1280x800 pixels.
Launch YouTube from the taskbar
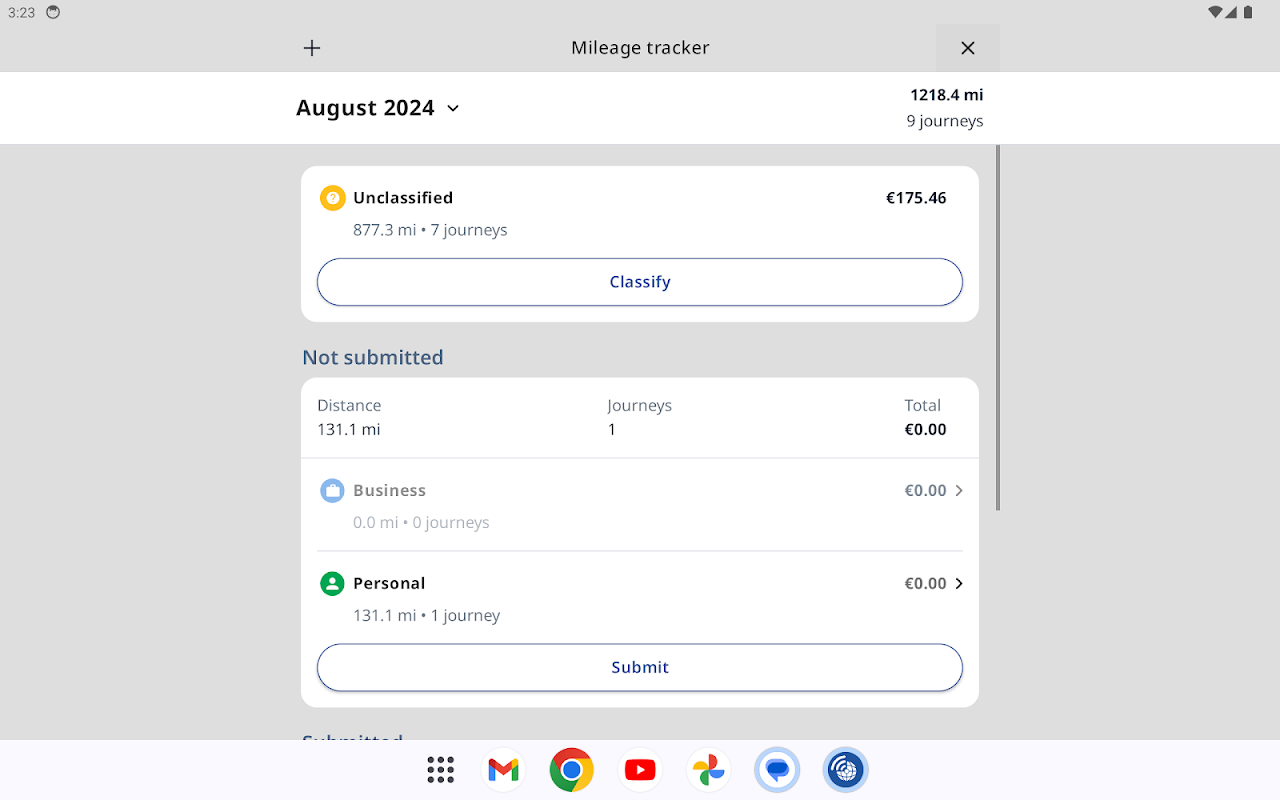[640, 770]
